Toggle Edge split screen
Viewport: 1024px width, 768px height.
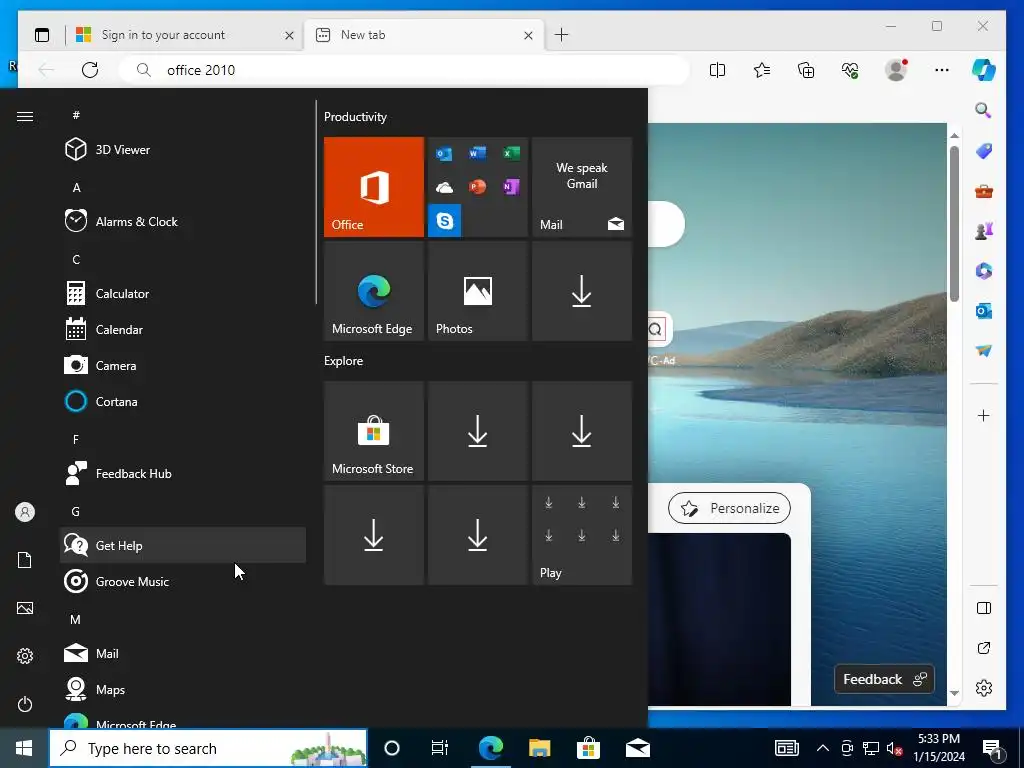(x=717, y=70)
